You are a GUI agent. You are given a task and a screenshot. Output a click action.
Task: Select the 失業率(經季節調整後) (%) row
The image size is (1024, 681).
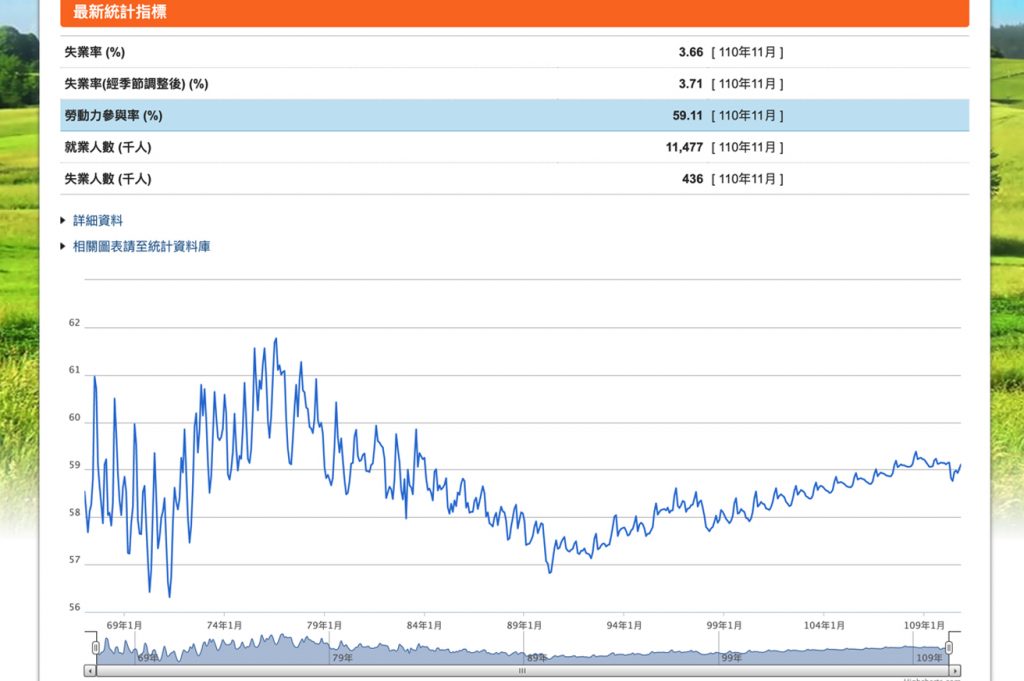coord(515,84)
